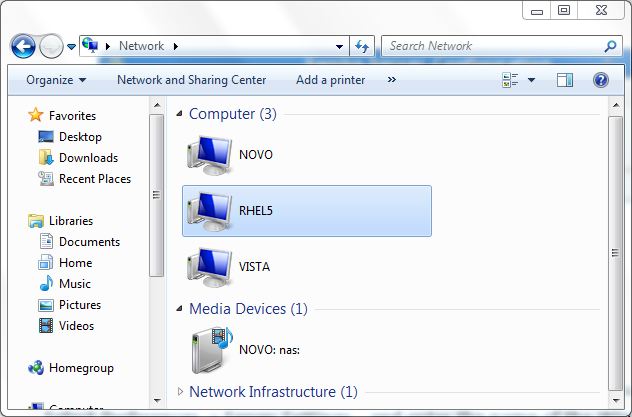Click main pane scroll down arrow
Viewport: 632px width, 417px height.
(x=616, y=400)
